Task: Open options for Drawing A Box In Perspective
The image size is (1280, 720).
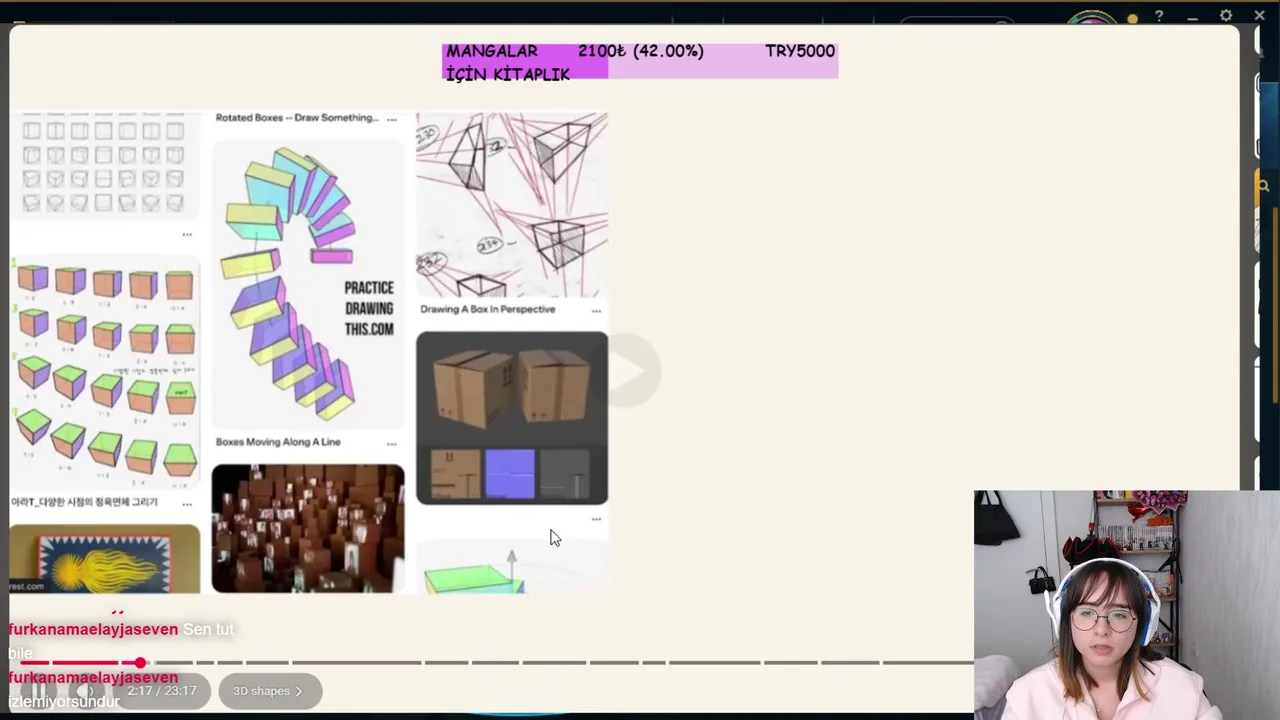Action: pyautogui.click(x=596, y=311)
